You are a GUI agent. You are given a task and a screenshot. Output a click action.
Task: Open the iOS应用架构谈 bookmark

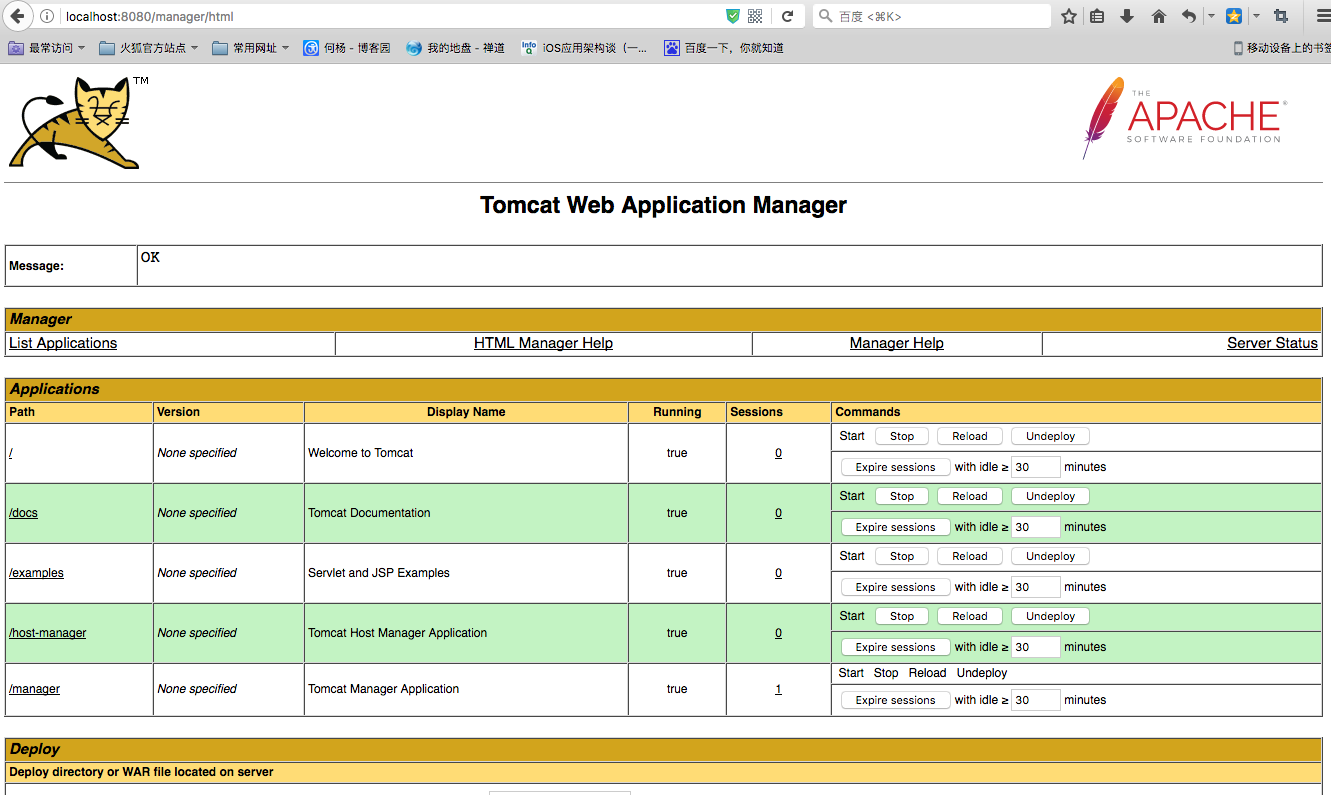tap(585, 48)
